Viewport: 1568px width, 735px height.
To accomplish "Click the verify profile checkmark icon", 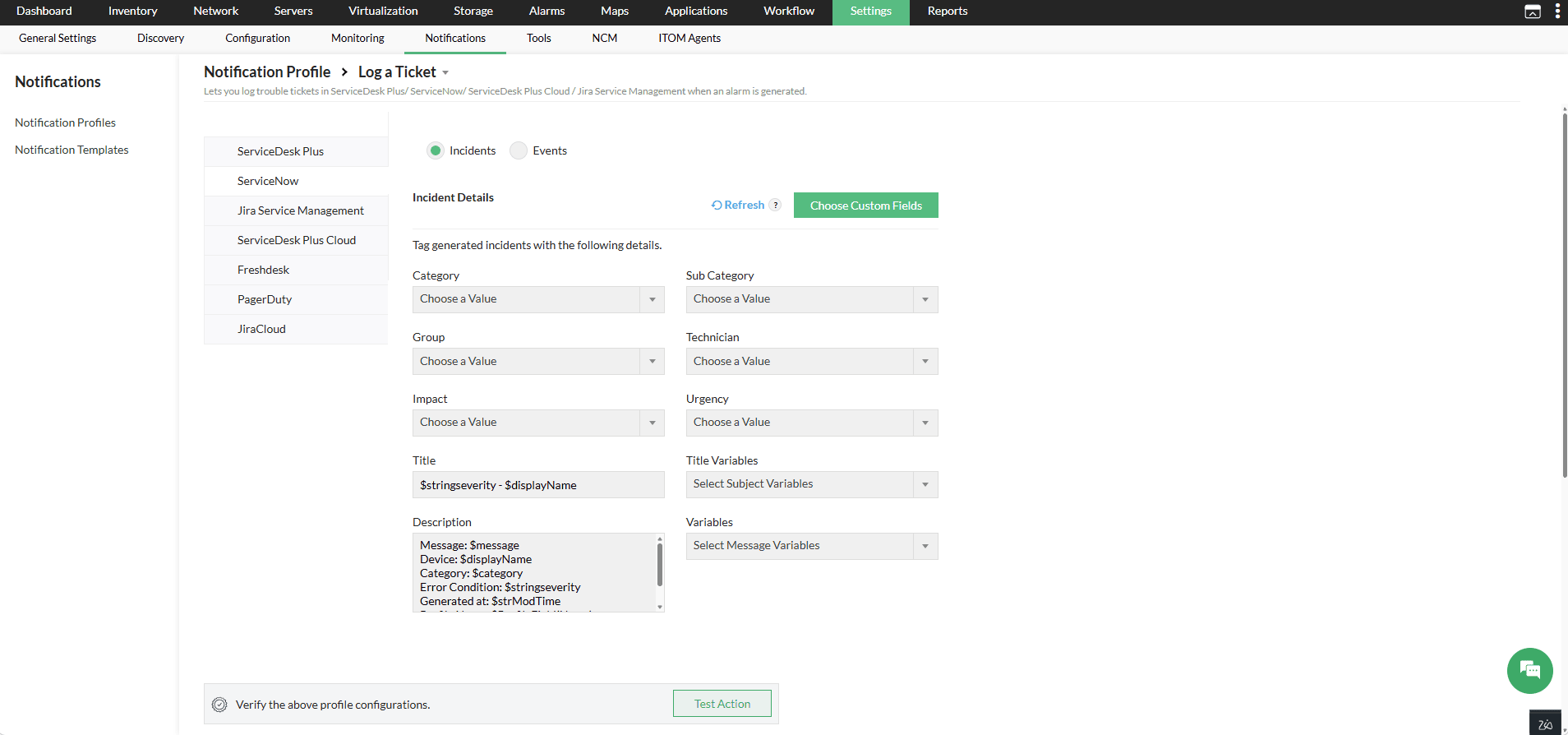I will click(x=219, y=705).
